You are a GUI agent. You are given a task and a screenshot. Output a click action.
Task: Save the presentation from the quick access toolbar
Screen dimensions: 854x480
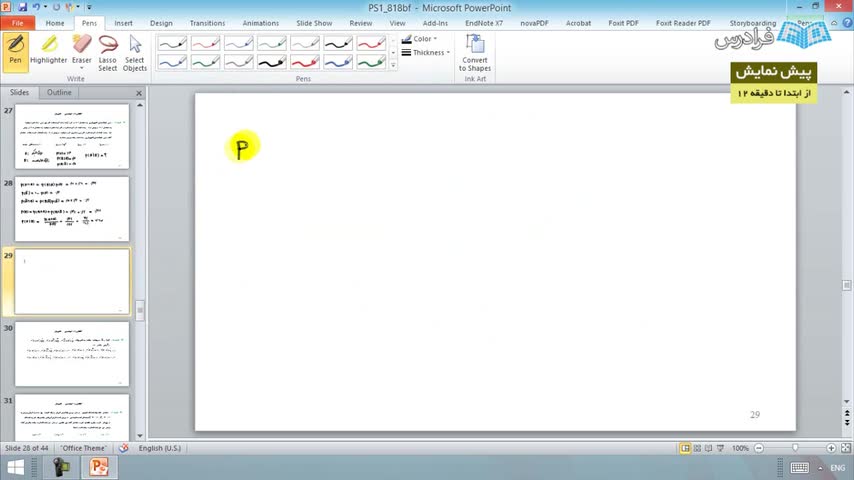[22, 7]
